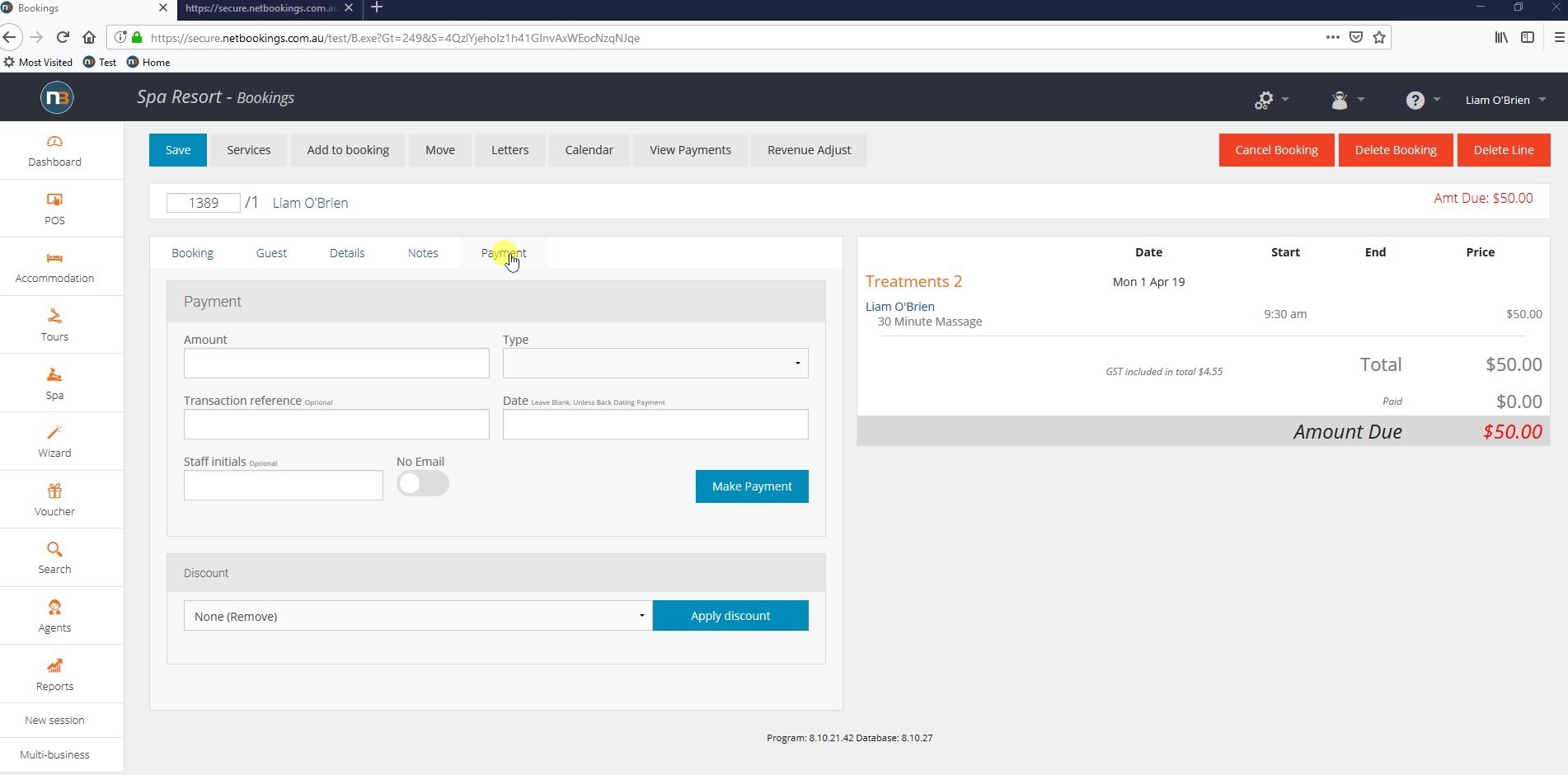Open the Discount None (Remove) dropdown
The width and height of the screenshot is (1568, 775).
[x=418, y=616]
